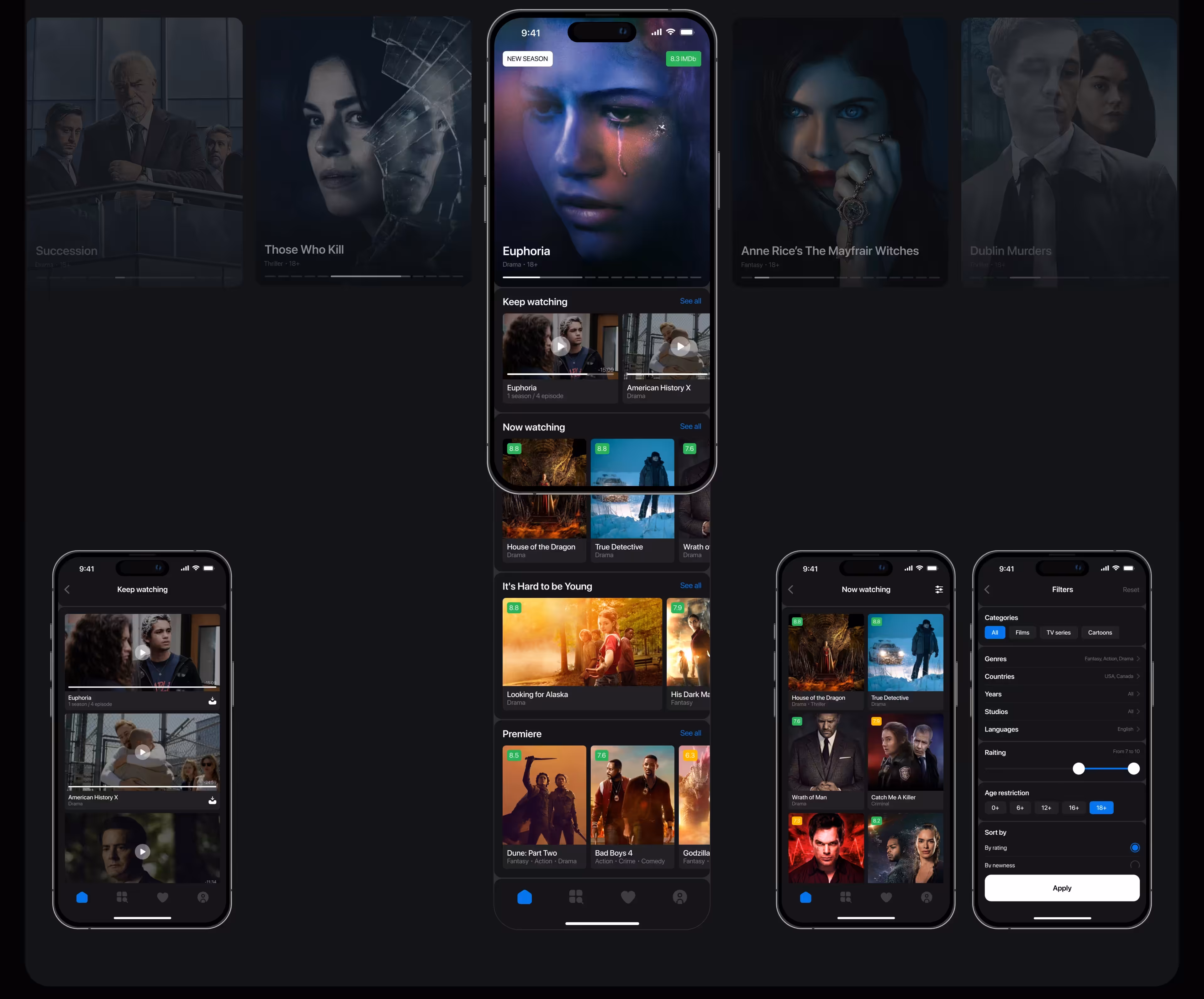Open filter settings icon on Now watching screen

(939, 589)
